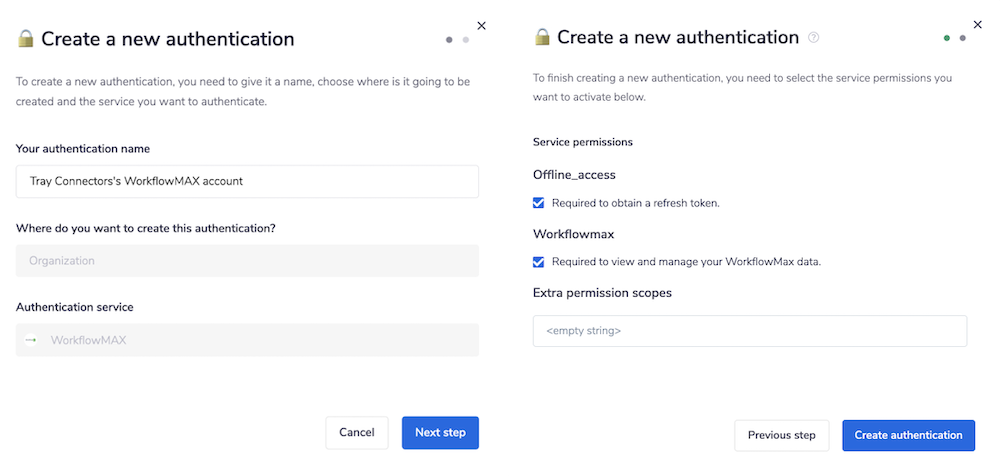The image size is (1000, 476).
Task: Close the Service permissions dialog
Action: [978, 24]
